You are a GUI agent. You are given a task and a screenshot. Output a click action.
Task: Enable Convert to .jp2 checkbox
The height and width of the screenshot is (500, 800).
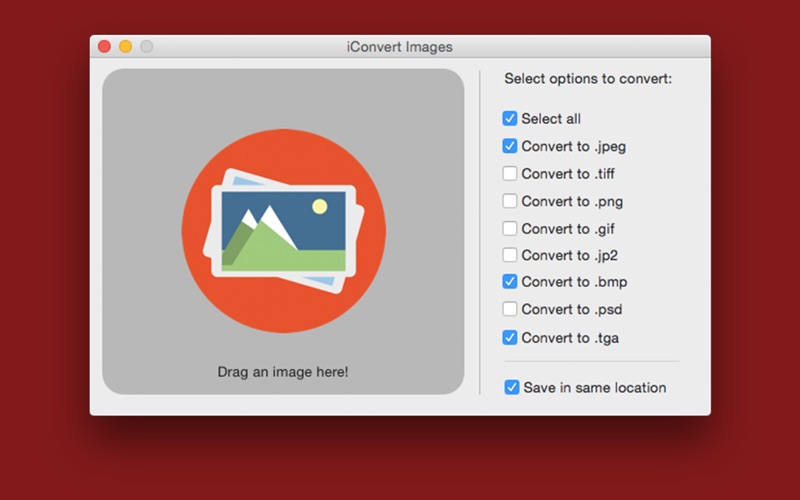[509, 255]
